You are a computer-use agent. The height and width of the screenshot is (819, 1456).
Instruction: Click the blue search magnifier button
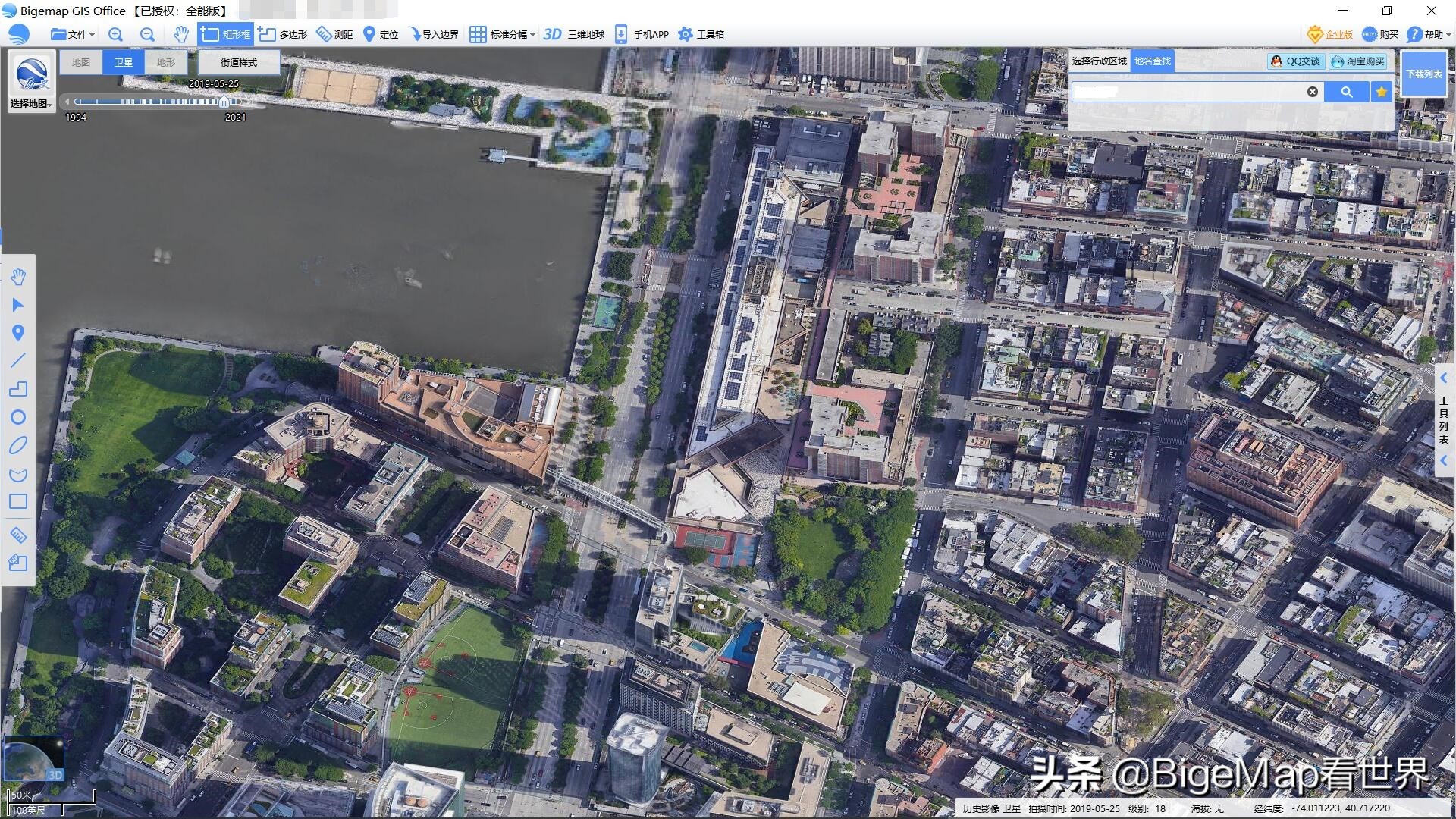tap(1347, 91)
